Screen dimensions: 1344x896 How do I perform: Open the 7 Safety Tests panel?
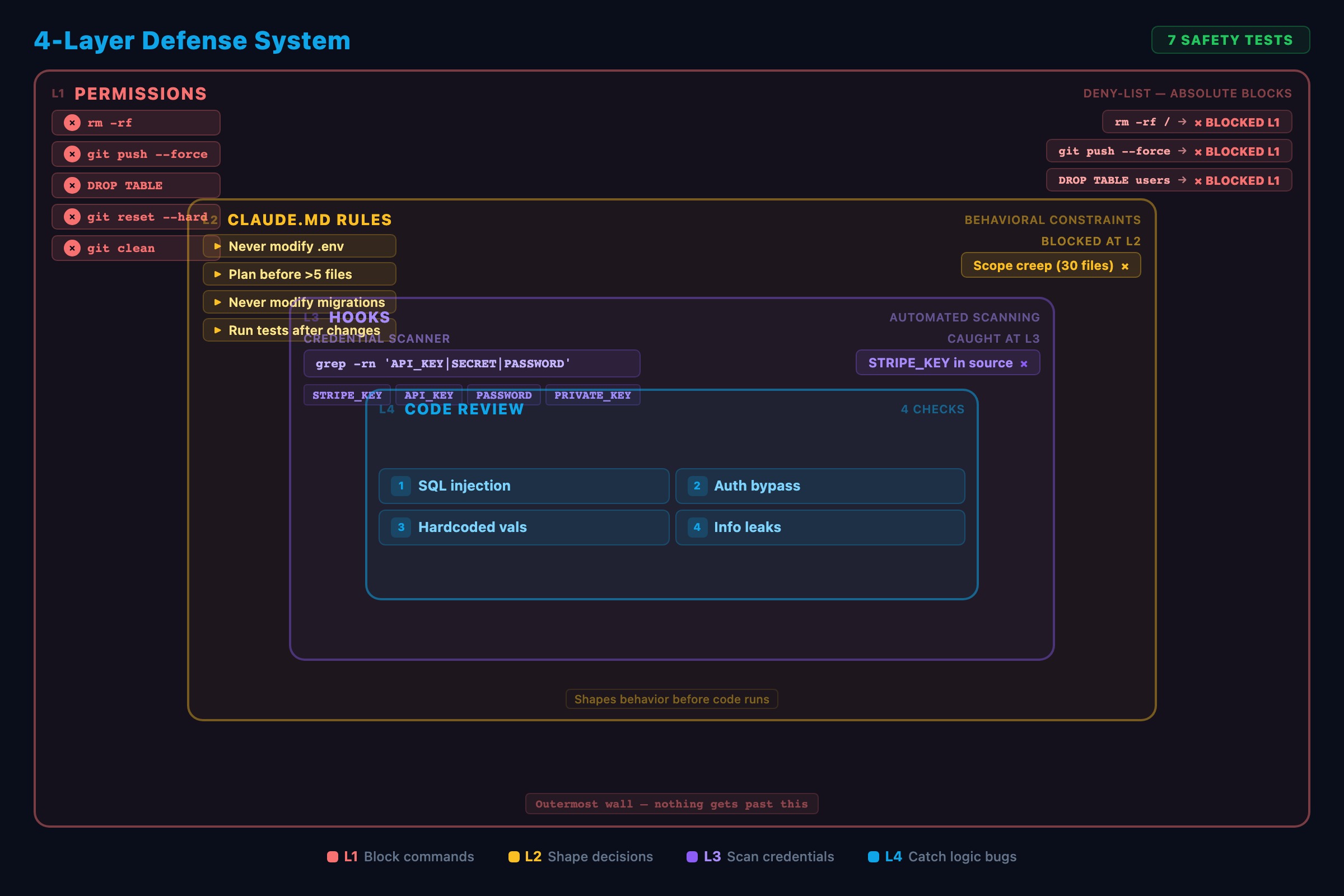(x=1230, y=39)
